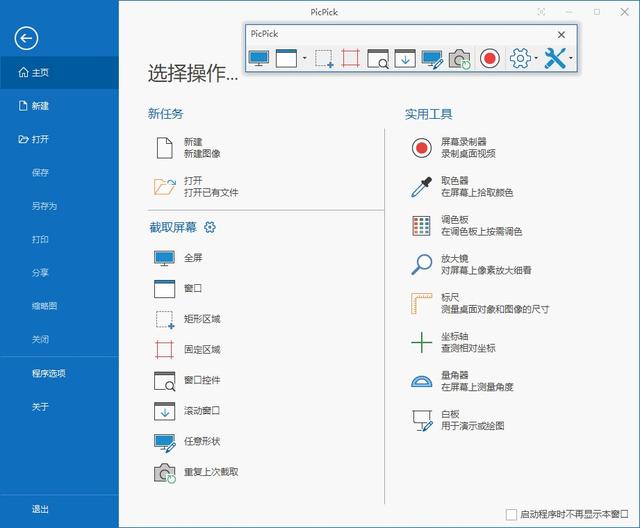Click floating toolbar full screen capture icon
The width and height of the screenshot is (640, 528).
[259, 58]
